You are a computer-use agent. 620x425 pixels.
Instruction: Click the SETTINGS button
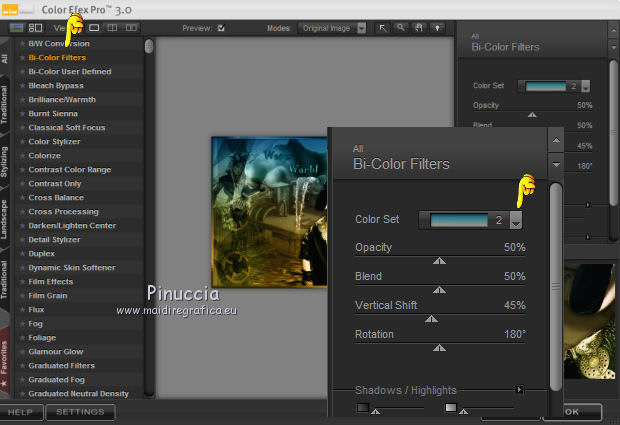click(80, 412)
